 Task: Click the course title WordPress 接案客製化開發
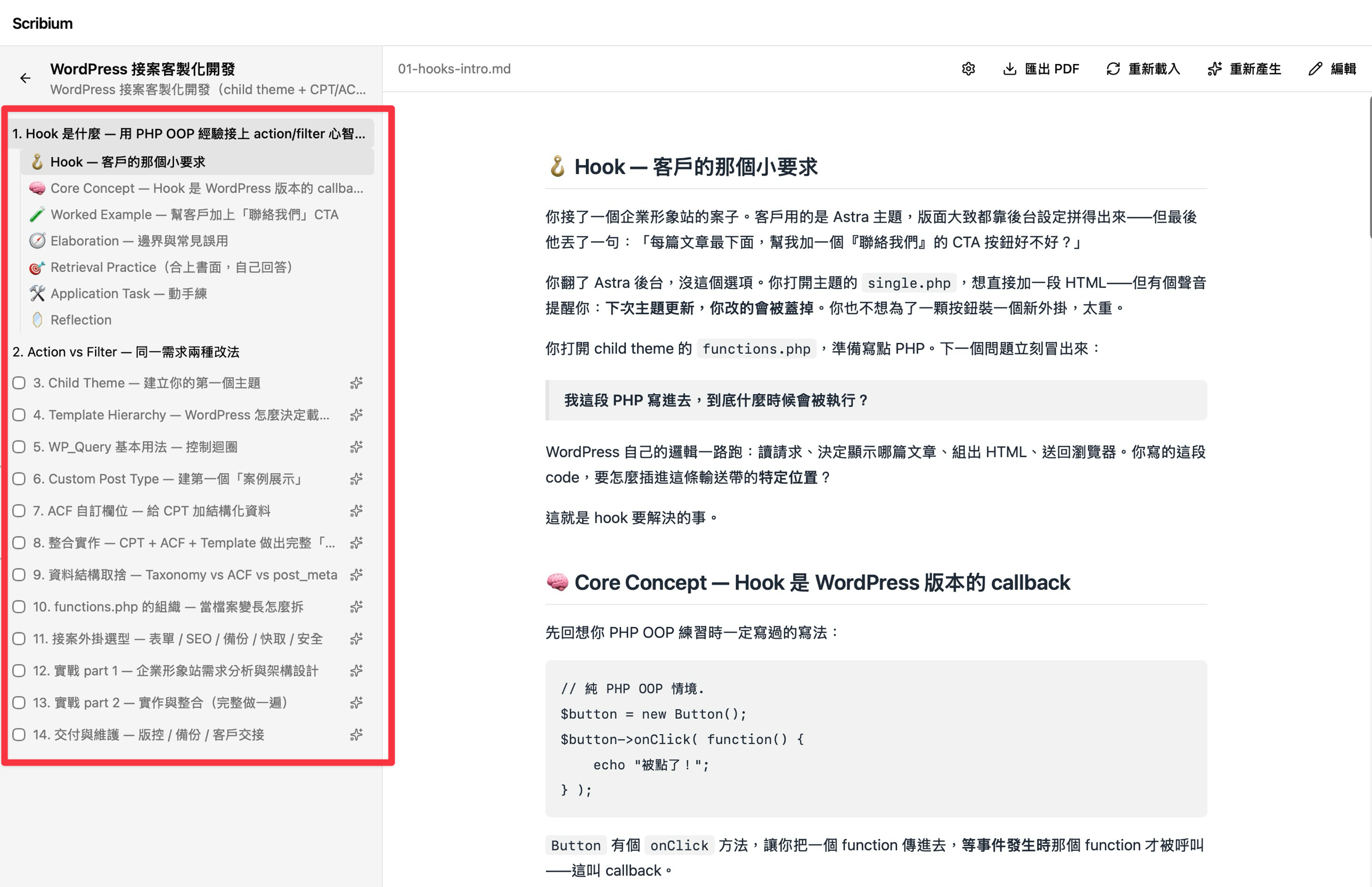coord(143,69)
